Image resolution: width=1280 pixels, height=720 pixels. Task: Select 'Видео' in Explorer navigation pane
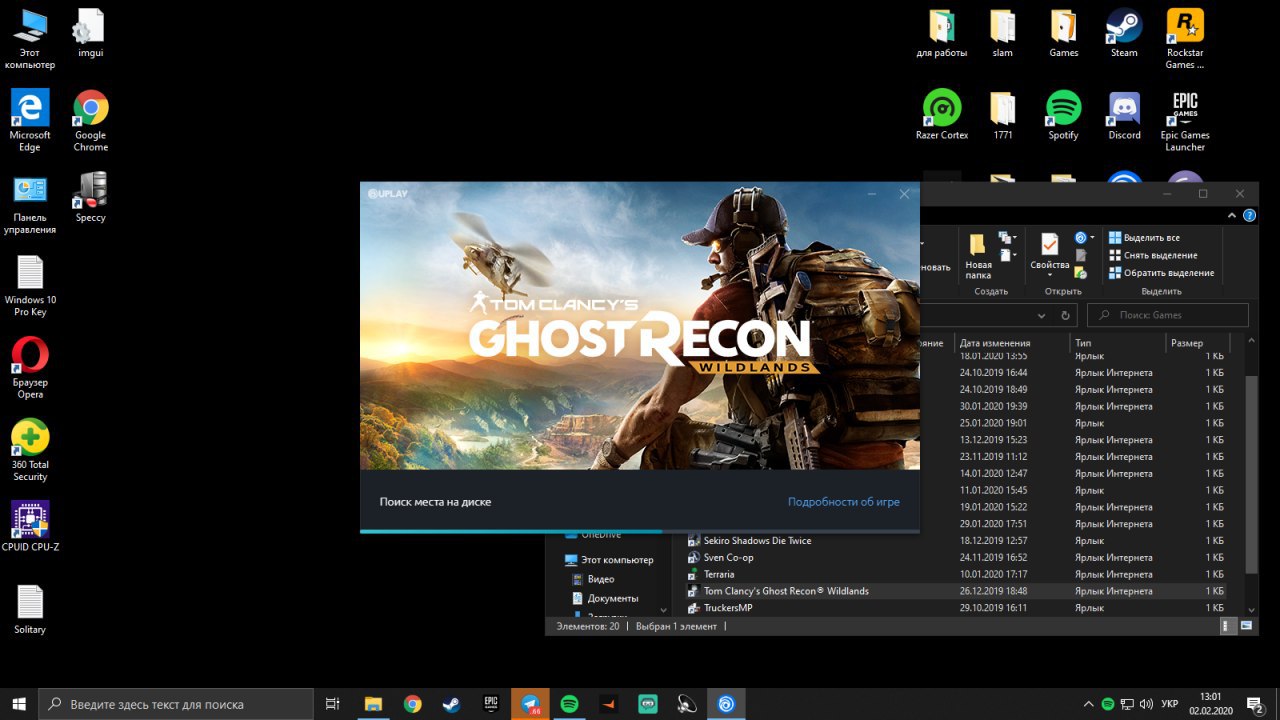pyautogui.click(x=593, y=579)
